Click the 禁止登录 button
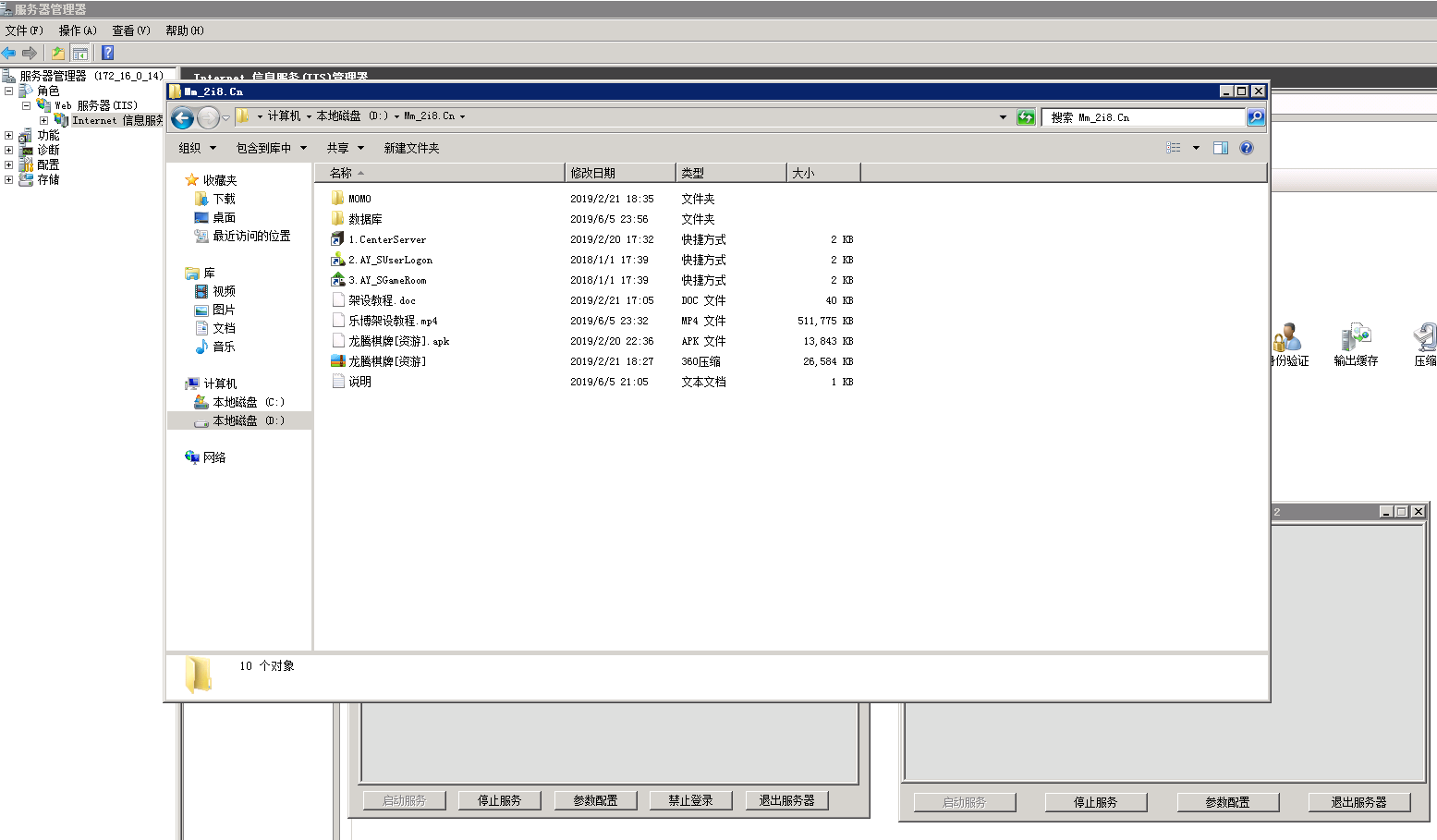 (x=690, y=800)
